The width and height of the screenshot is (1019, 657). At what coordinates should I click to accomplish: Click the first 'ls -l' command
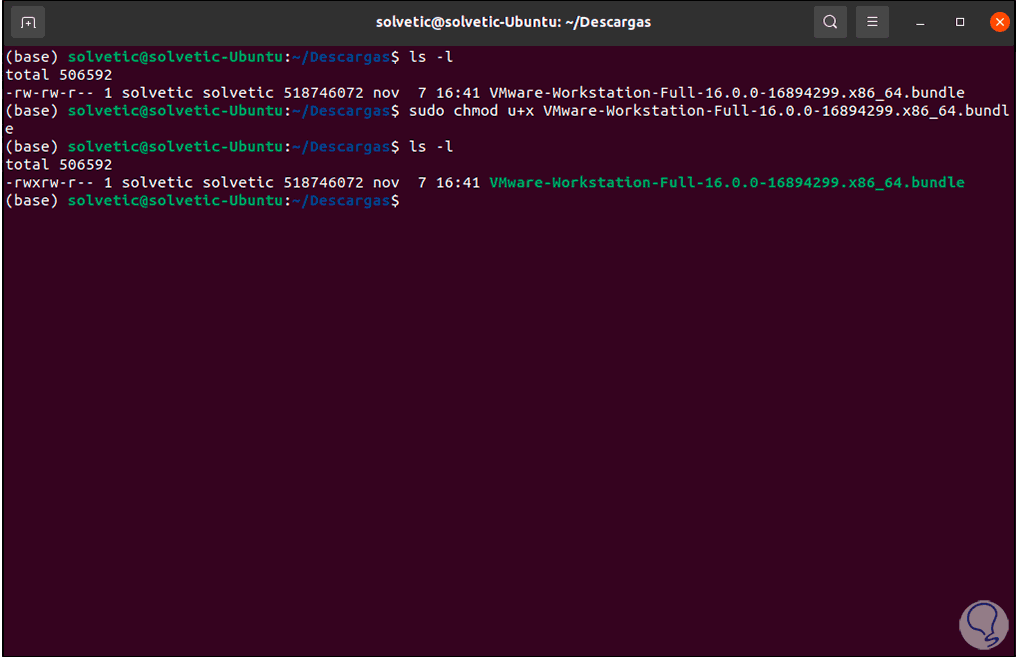click(x=431, y=57)
